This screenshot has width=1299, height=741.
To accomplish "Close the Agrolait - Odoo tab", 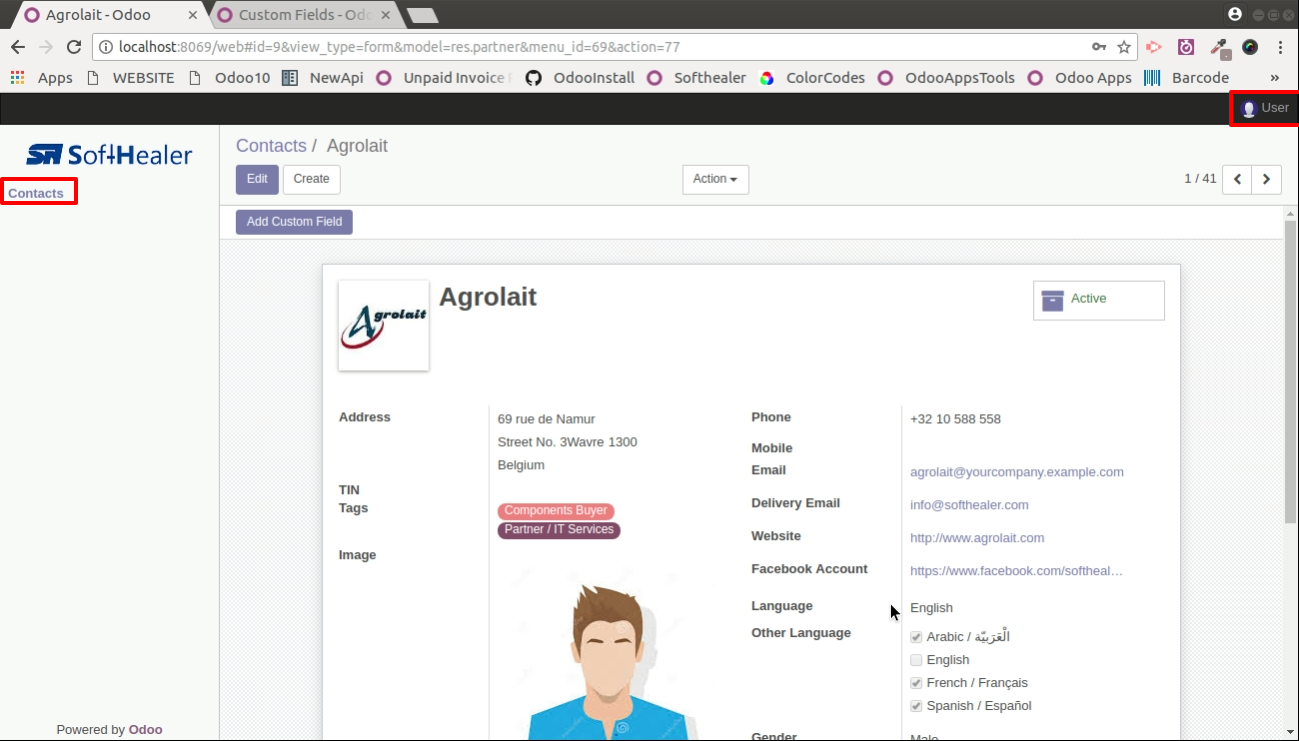I will (193, 15).
